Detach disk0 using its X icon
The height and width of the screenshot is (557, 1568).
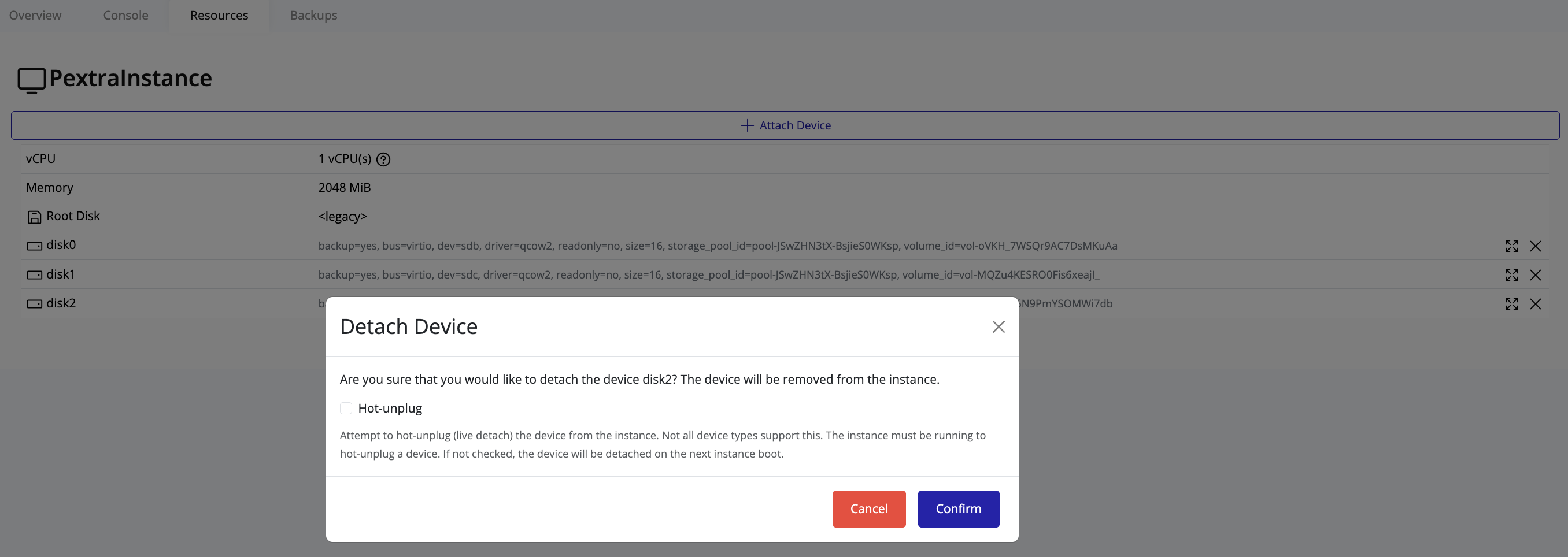coord(1536,246)
